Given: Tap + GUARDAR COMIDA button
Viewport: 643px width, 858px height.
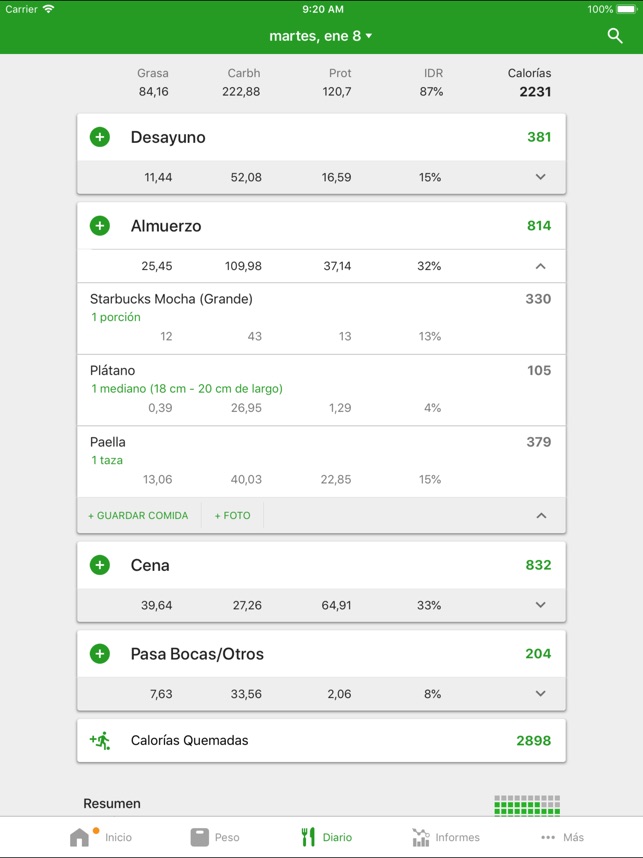Looking at the screenshot, I should [138, 515].
